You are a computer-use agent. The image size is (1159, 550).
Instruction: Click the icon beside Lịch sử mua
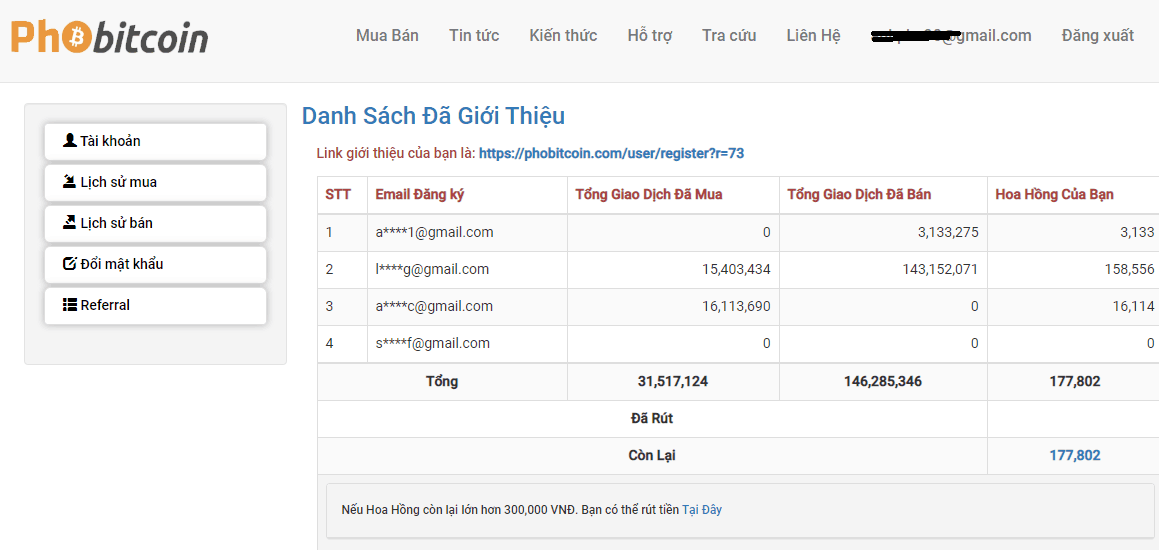69,182
